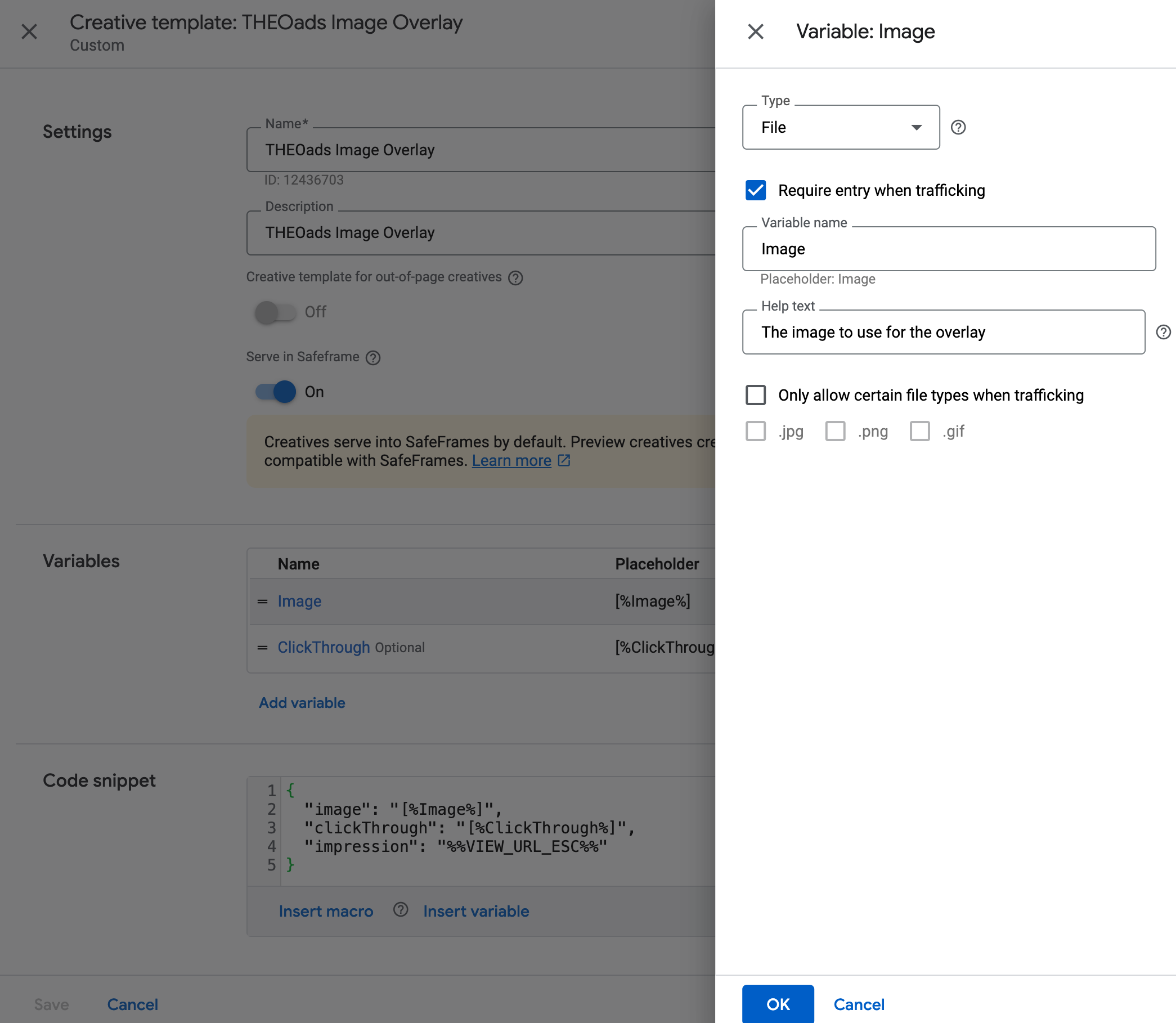Click Insert macro link
1176x1023 pixels.
point(326,911)
